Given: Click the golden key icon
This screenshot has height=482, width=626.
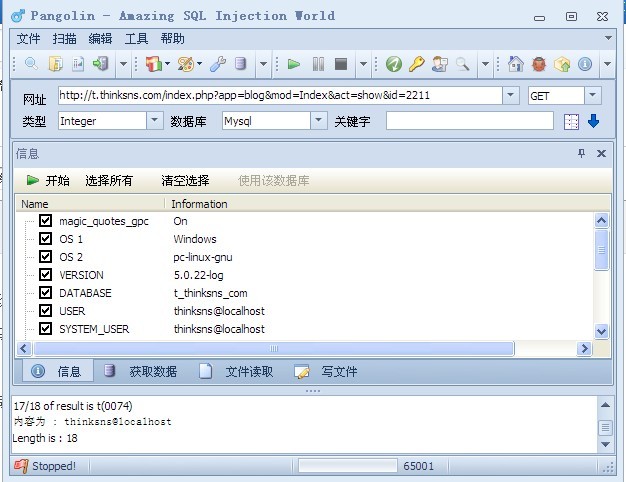Looking at the screenshot, I should (x=416, y=64).
